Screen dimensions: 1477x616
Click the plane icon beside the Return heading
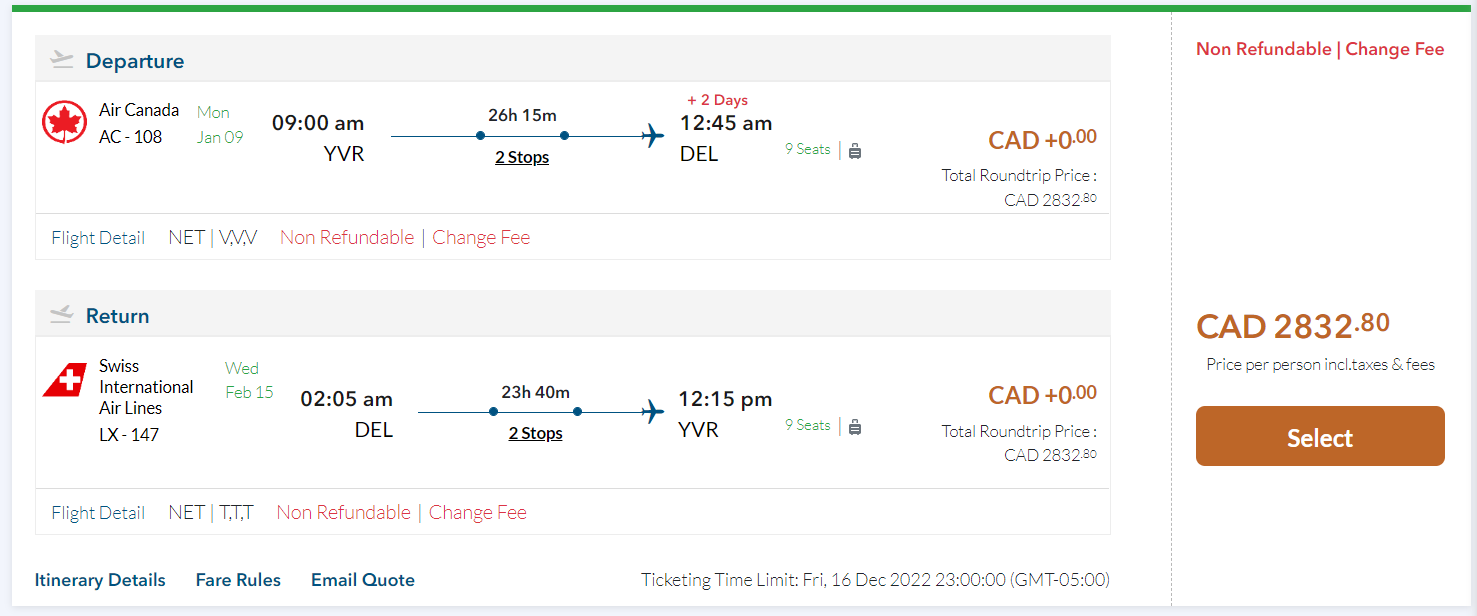pyautogui.click(x=62, y=315)
